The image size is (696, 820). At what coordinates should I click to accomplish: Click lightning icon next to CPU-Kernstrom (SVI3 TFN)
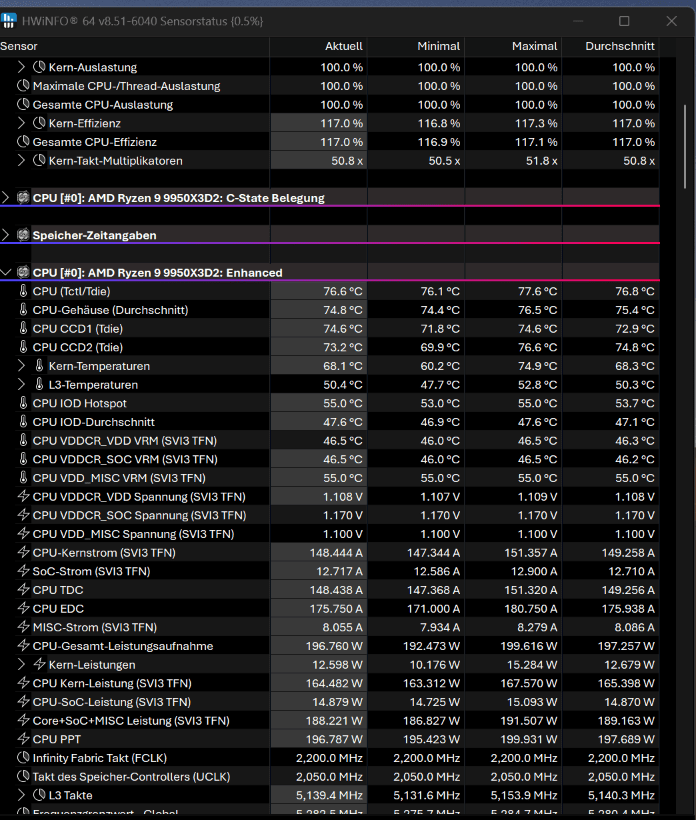coord(23,552)
